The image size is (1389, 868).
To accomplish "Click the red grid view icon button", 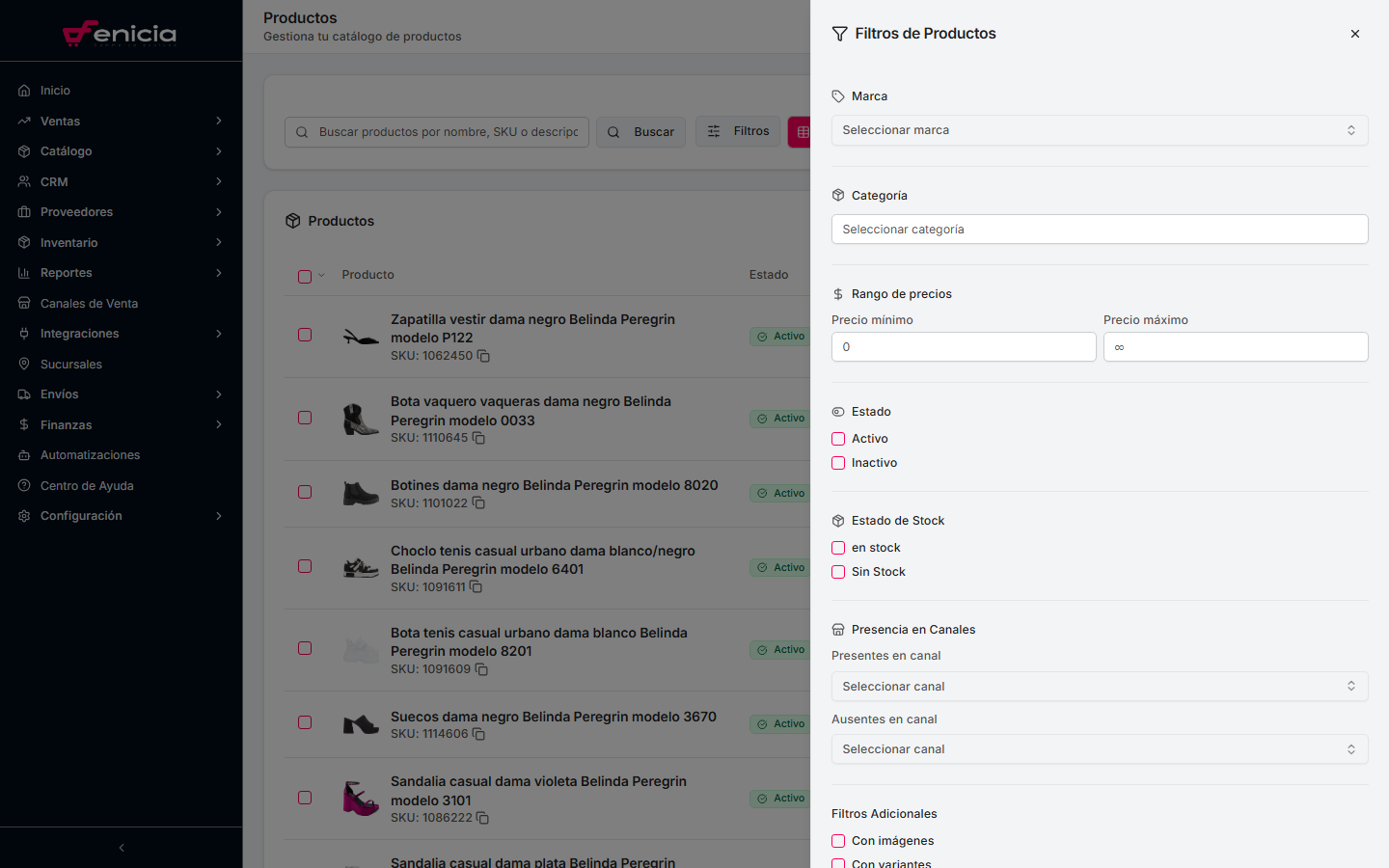I will [x=801, y=132].
